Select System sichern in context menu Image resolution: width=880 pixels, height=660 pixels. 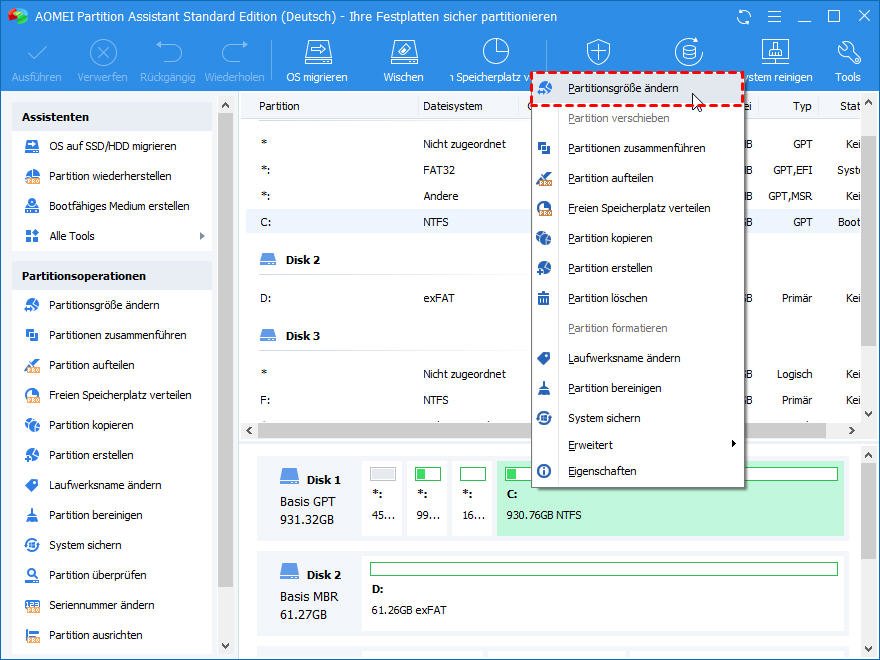(x=638, y=419)
